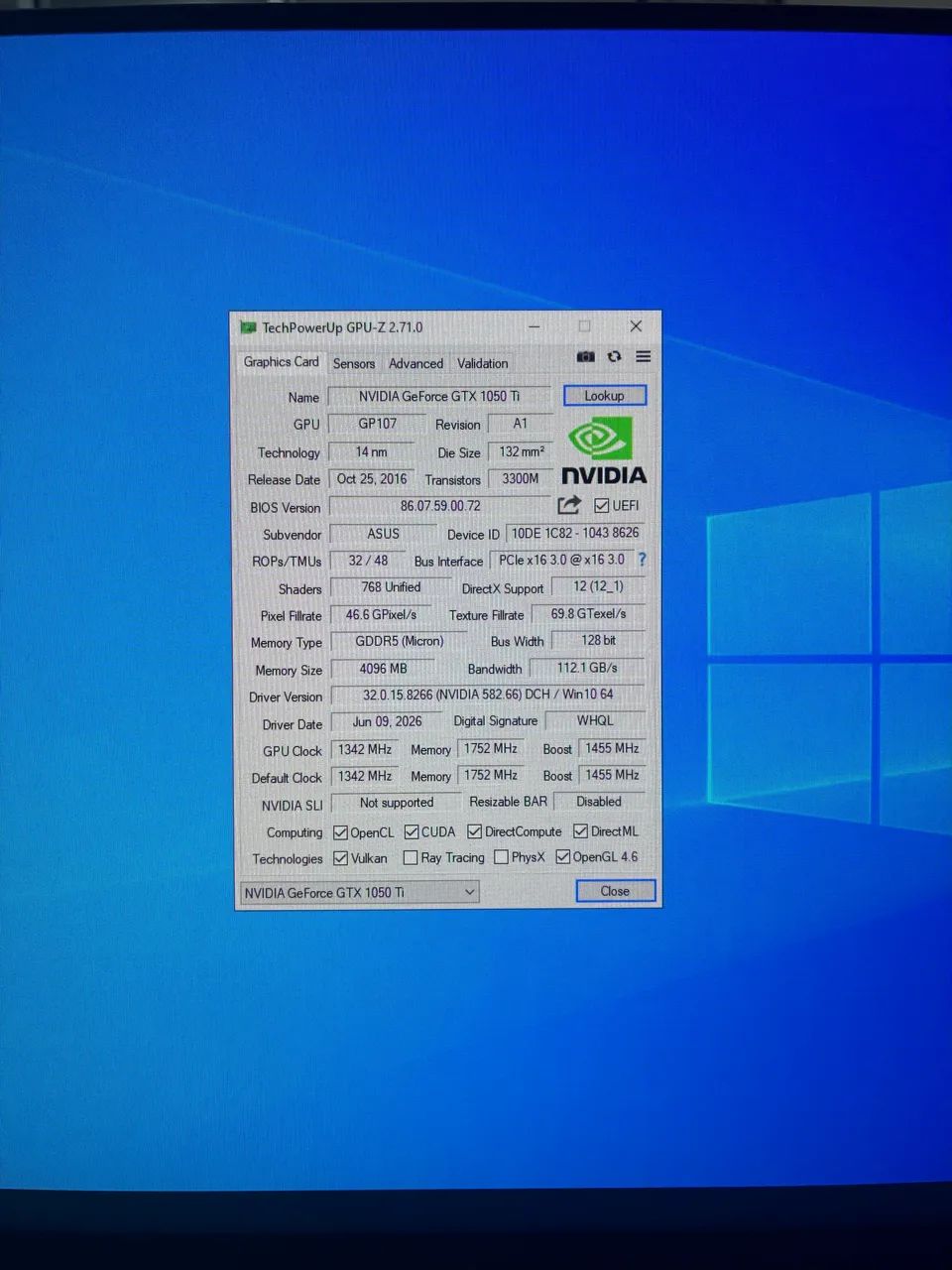
Task: Switch to the Advanced tab
Action: tap(416, 364)
